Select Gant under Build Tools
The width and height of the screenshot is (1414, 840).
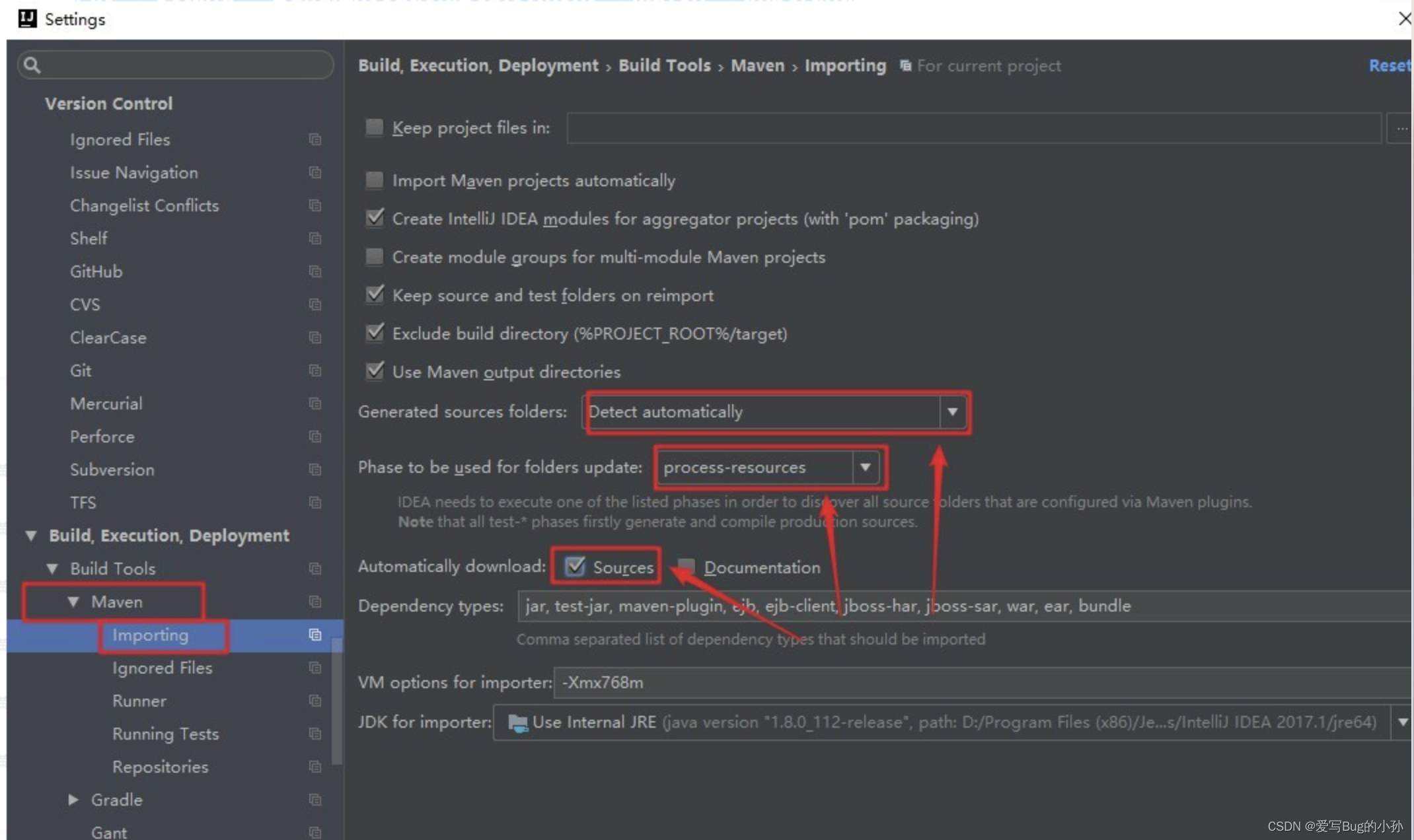tap(108, 831)
